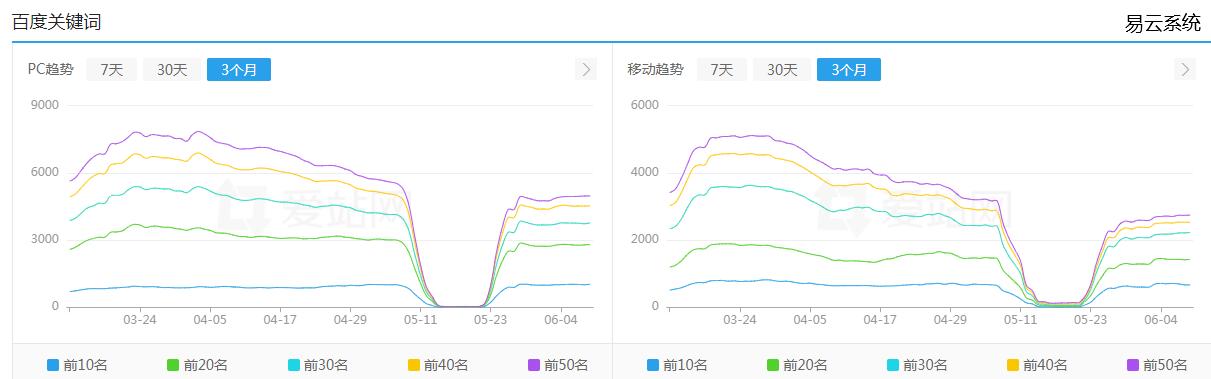Select 6000 value on mobile chart y-axis
This screenshot has height=379, width=1211.
645,104
